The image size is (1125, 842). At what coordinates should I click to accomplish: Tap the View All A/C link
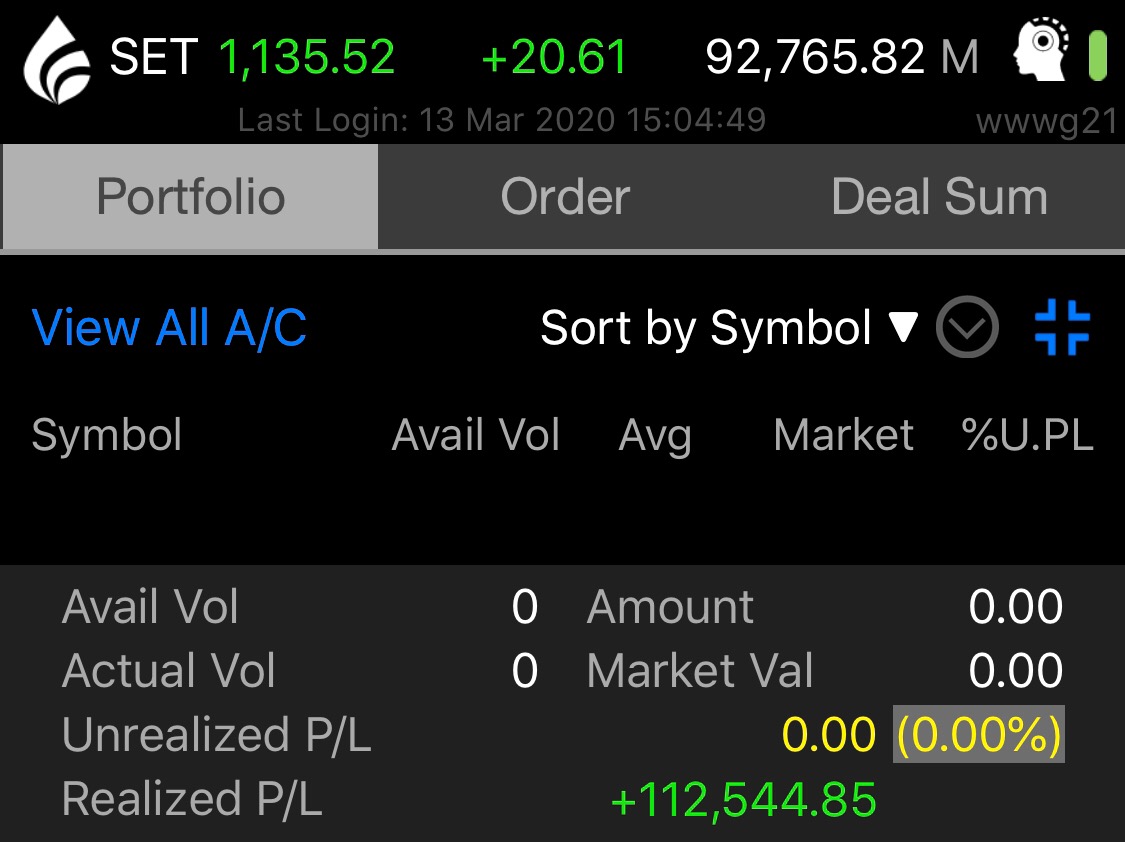pos(169,328)
